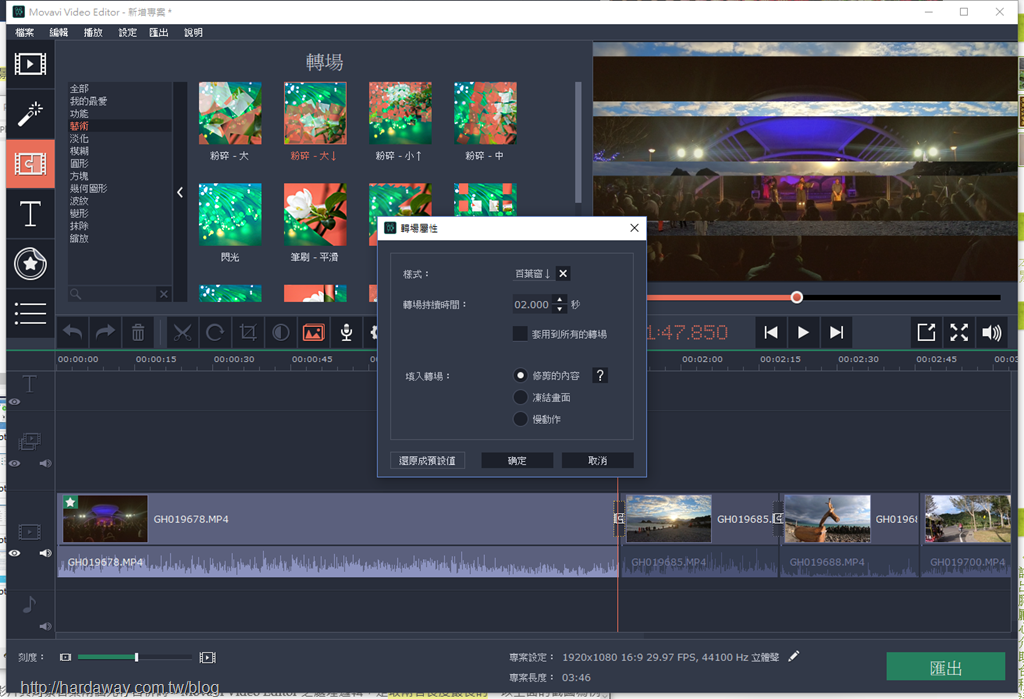The image size is (1024, 699).
Task: Open the 編輯 menu
Action: tap(59, 33)
